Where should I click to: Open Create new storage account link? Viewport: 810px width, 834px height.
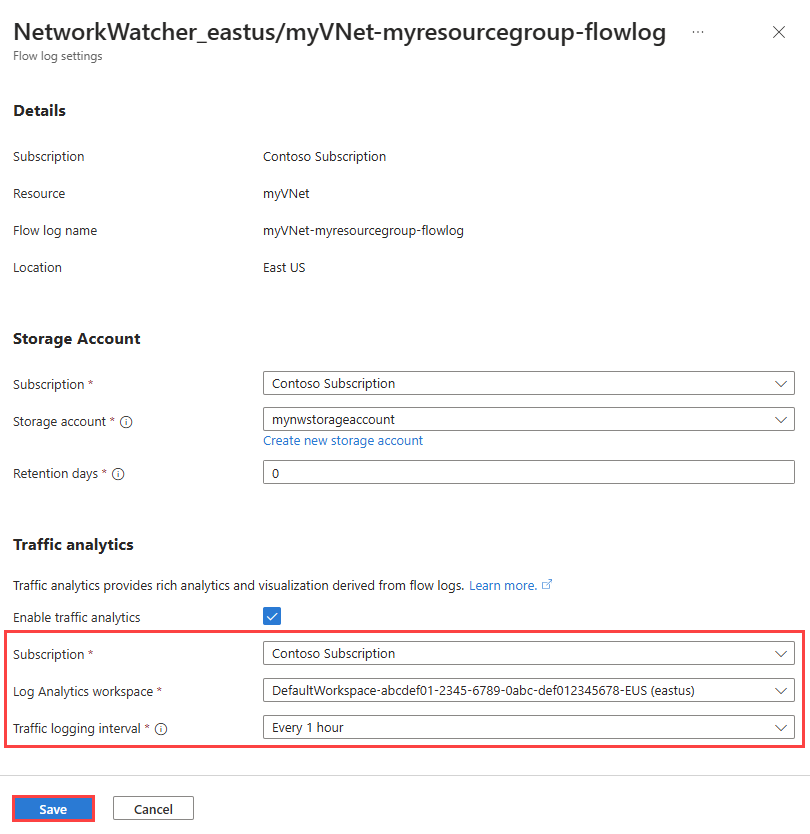[343, 440]
